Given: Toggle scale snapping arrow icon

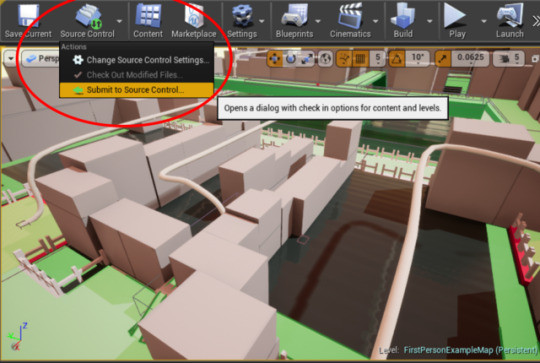Looking at the screenshot, I should [443, 59].
